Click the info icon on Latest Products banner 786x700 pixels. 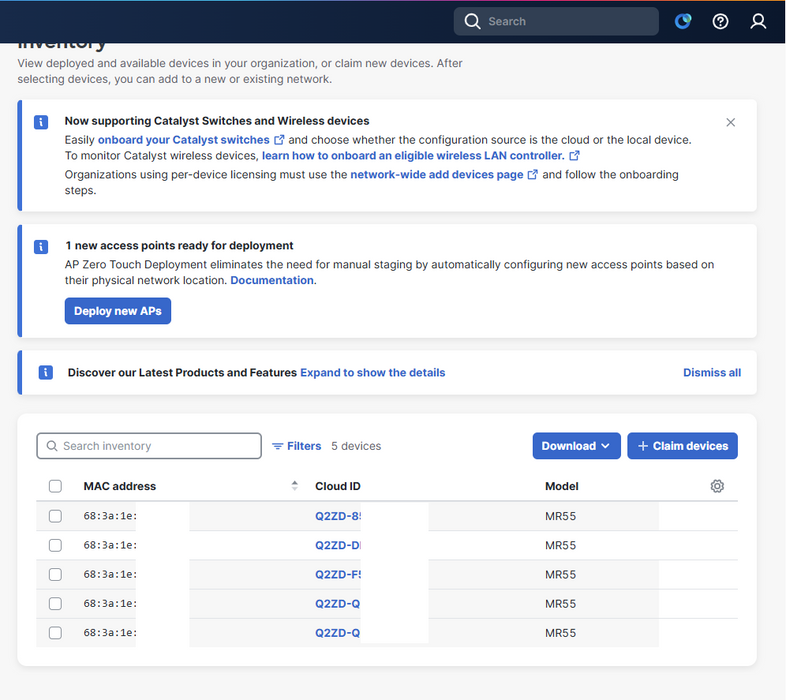point(46,373)
